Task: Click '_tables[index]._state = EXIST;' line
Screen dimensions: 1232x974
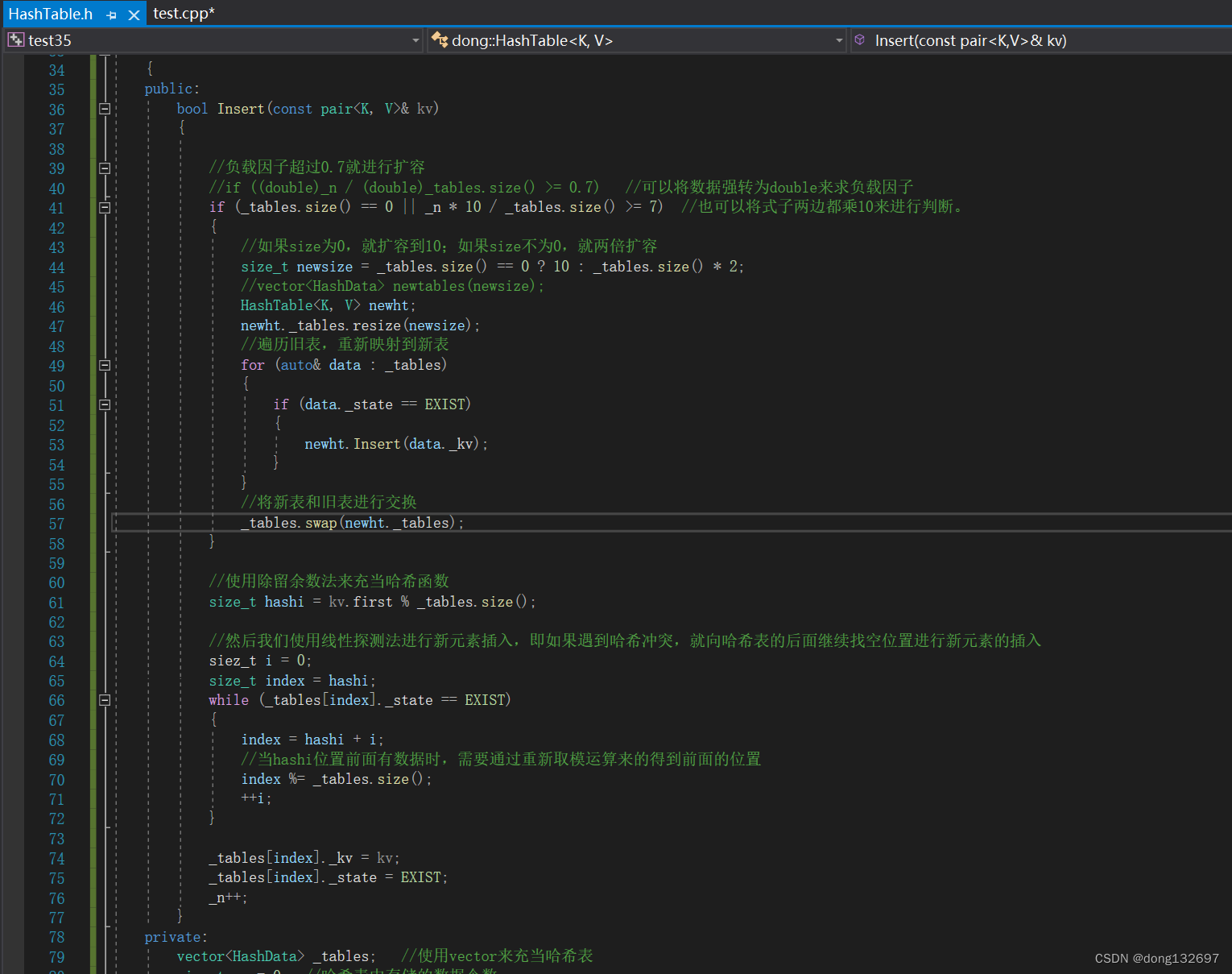Action: [x=329, y=877]
